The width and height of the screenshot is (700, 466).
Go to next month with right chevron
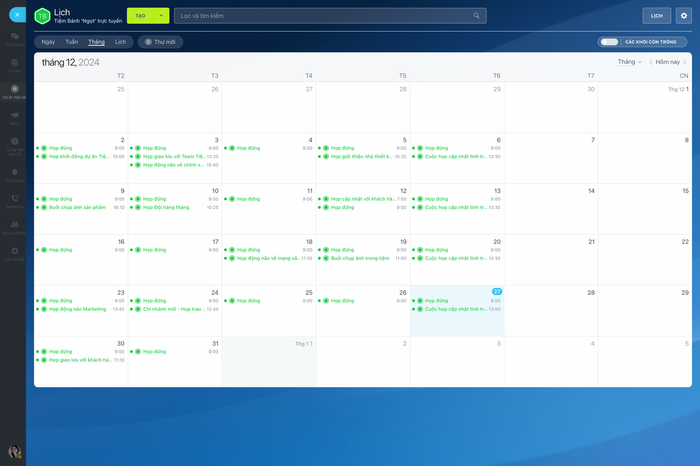[685, 62]
